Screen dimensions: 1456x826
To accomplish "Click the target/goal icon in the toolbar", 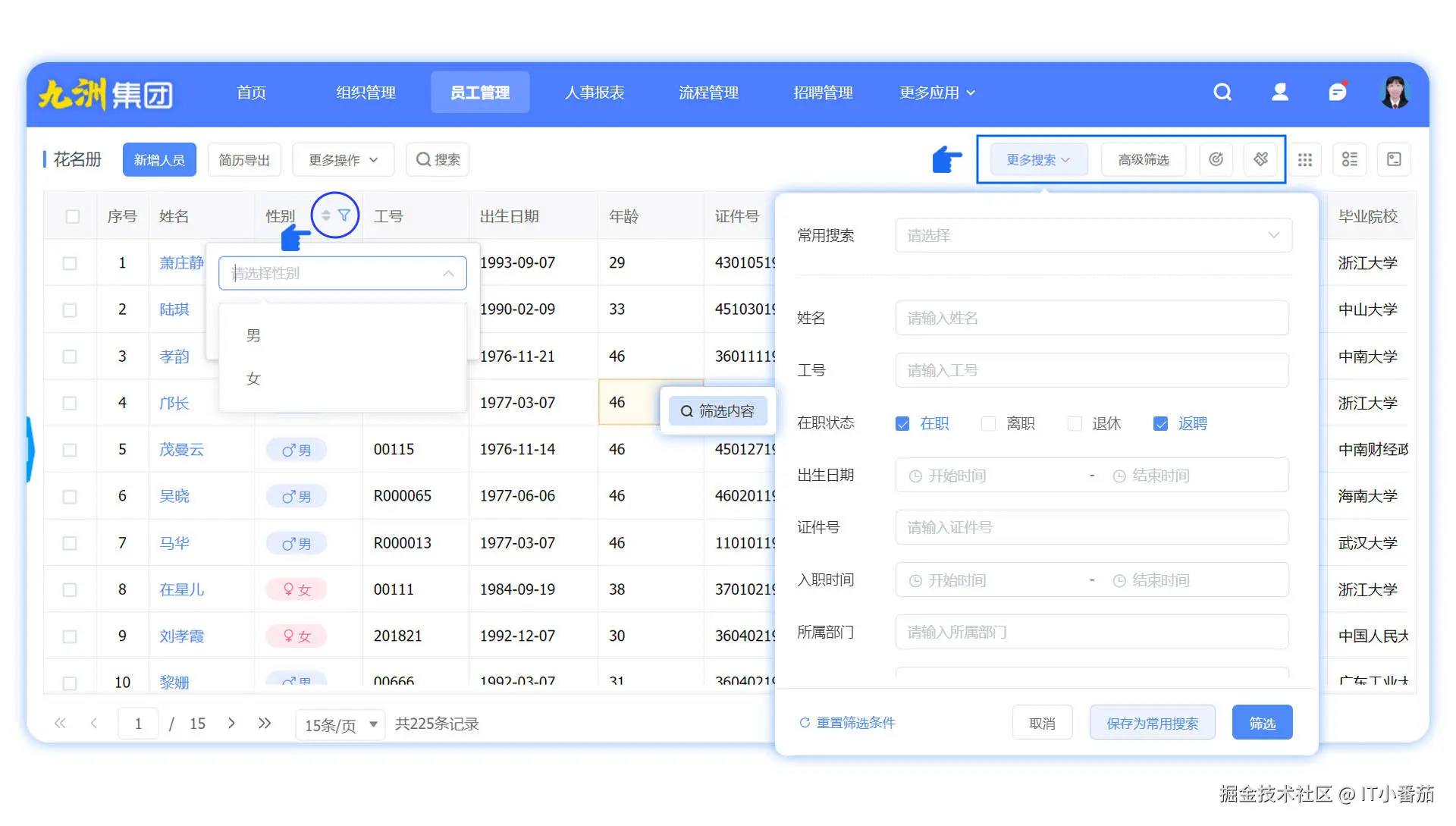I will pos(1216,159).
